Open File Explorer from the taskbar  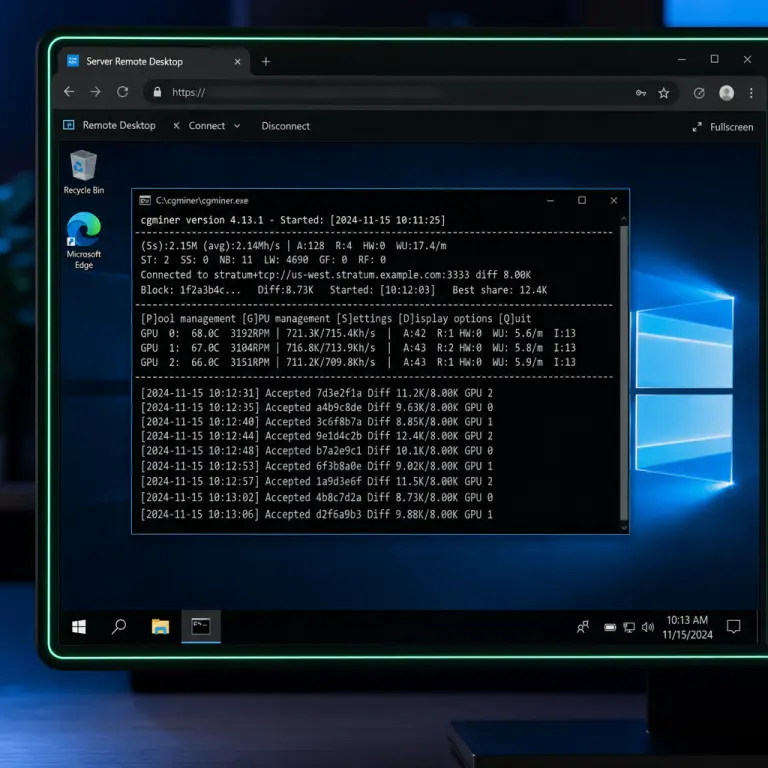click(160, 626)
